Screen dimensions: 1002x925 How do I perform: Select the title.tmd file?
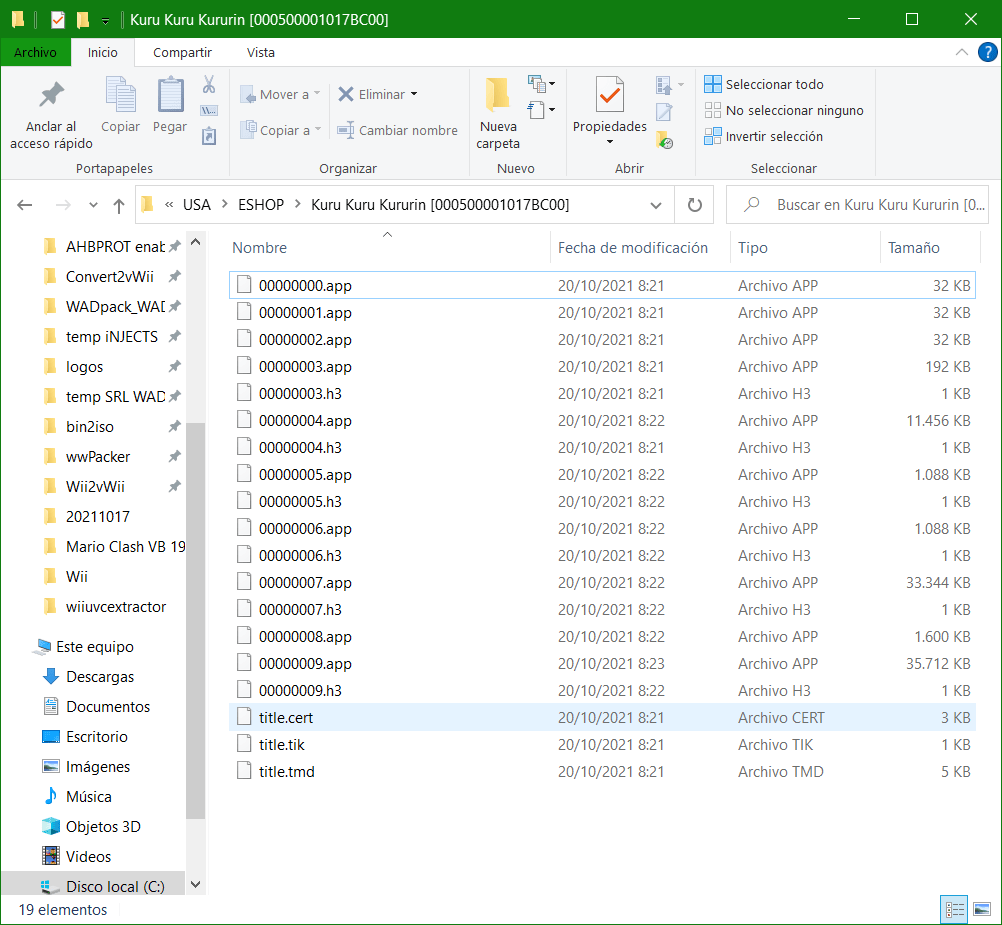(x=602, y=772)
